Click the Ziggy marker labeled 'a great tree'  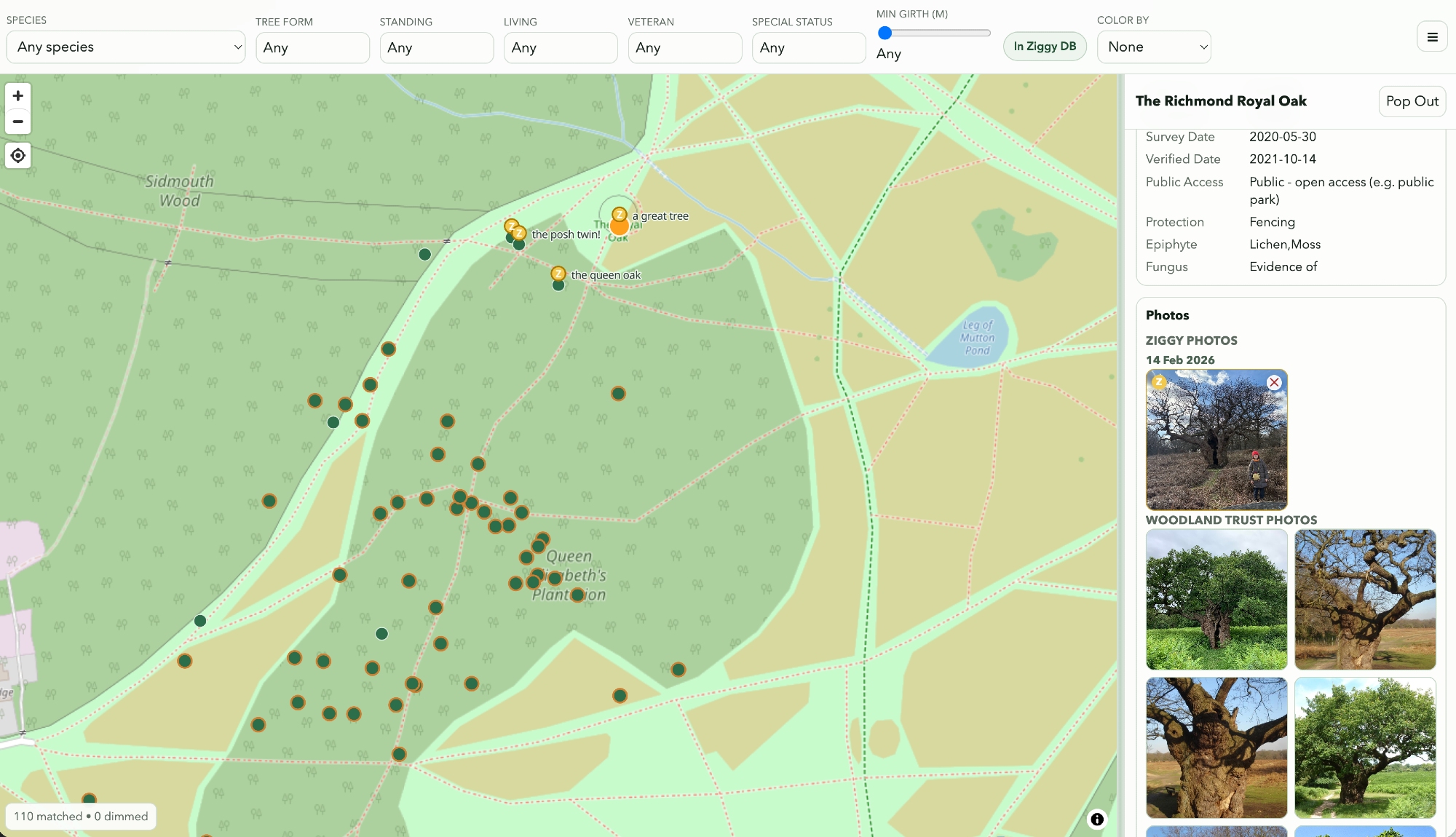619,214
